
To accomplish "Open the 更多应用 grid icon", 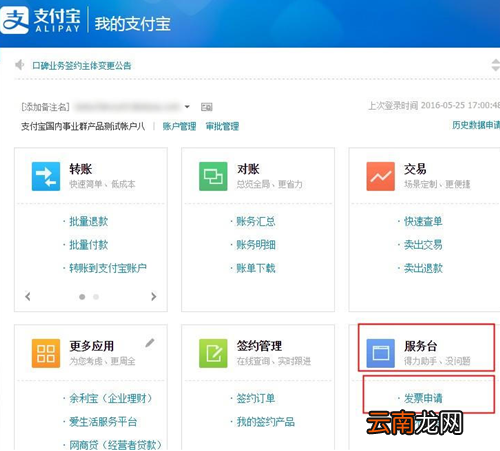I will tap(46, 353).
